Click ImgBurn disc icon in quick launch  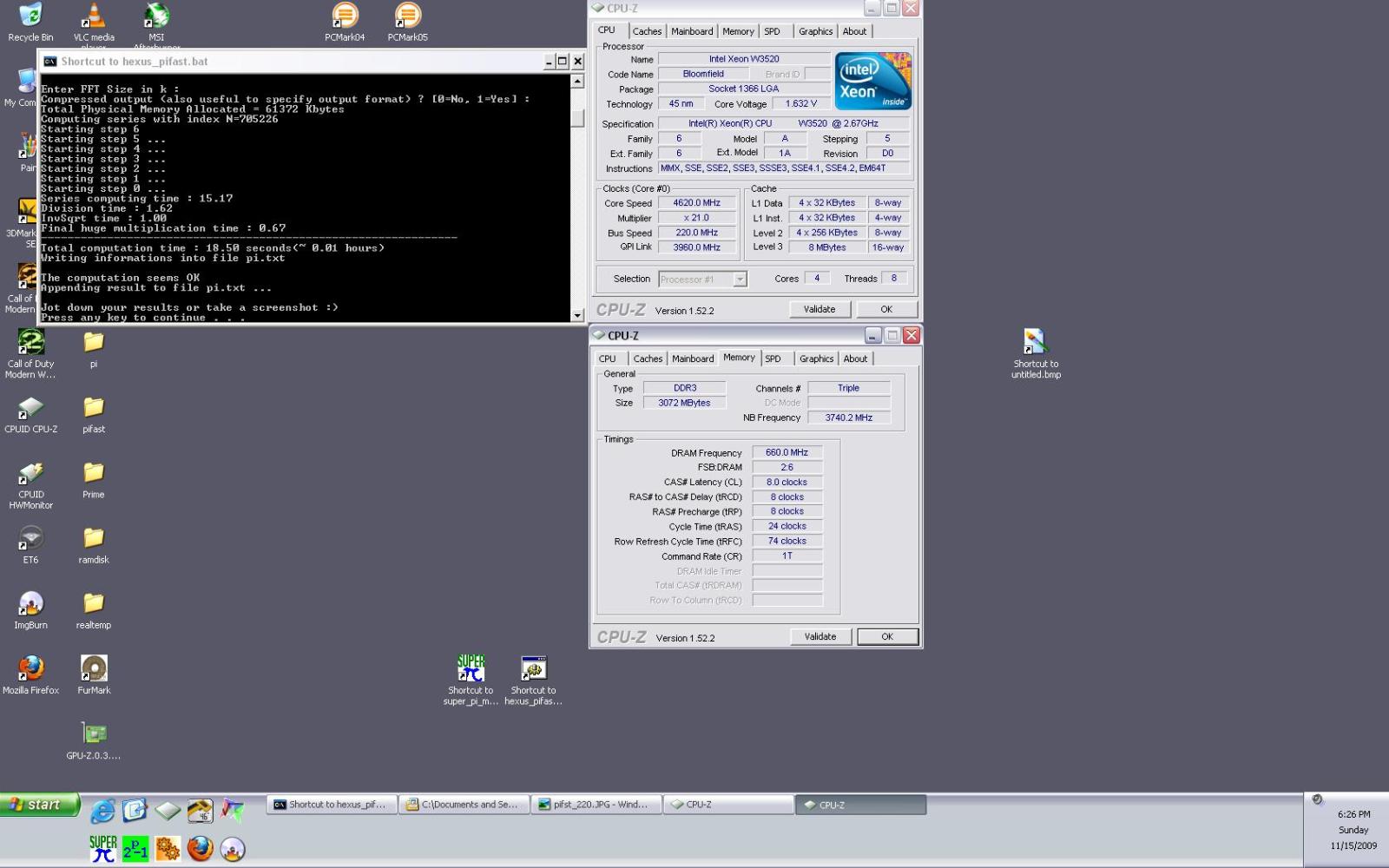click(x=232, y=849)
